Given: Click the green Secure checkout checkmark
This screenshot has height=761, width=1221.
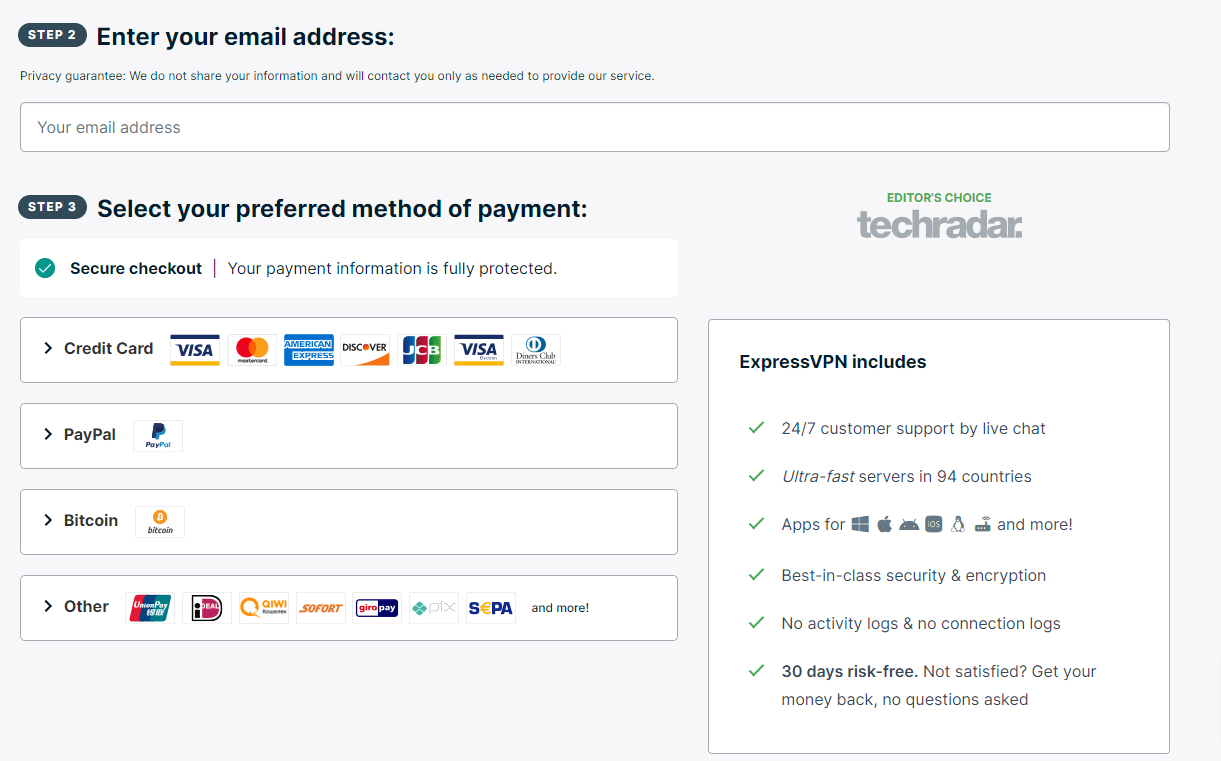Looking at the screenshot, I should 45,268.
